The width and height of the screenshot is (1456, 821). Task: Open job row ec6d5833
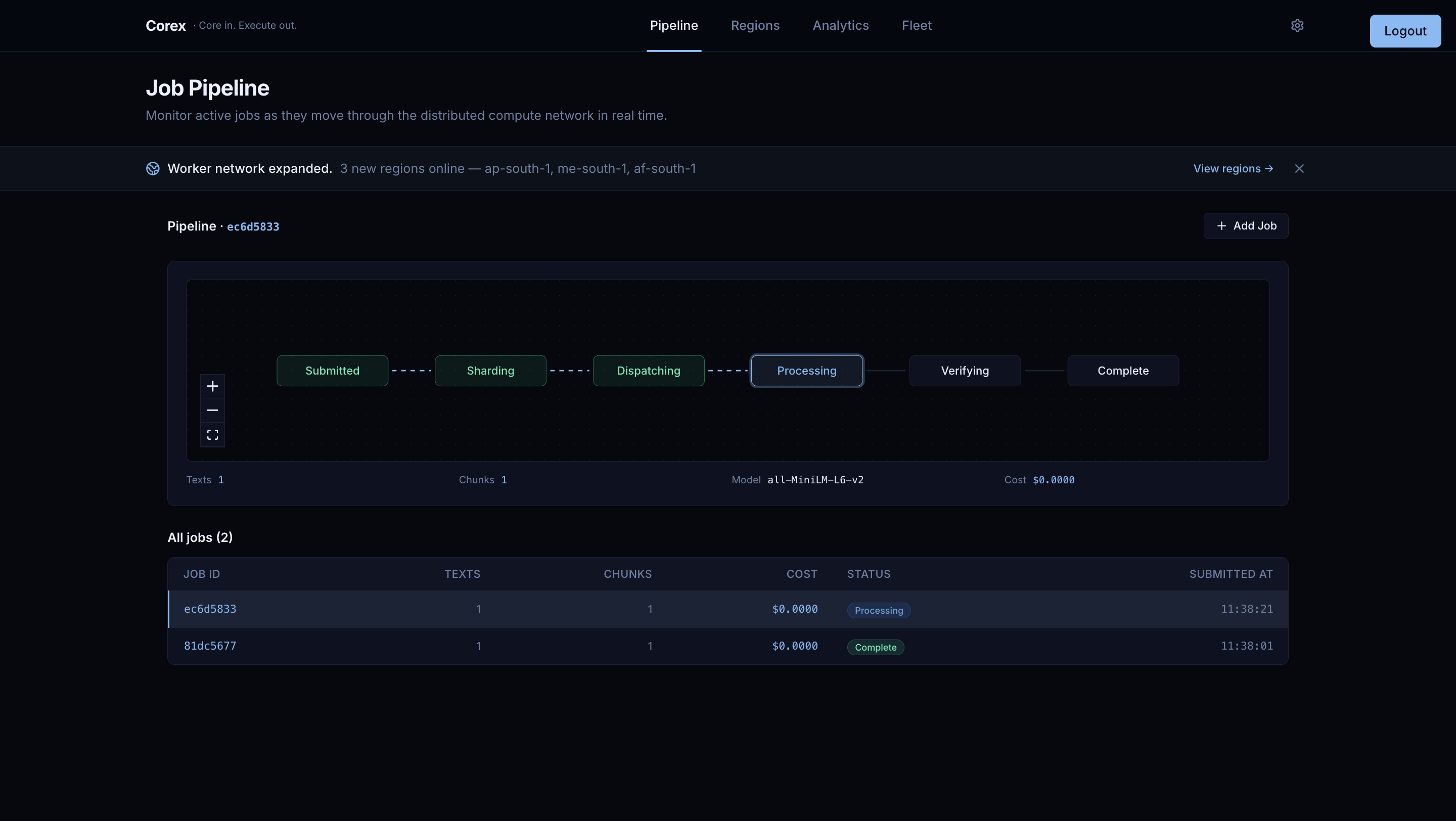[x=210, y=609]
